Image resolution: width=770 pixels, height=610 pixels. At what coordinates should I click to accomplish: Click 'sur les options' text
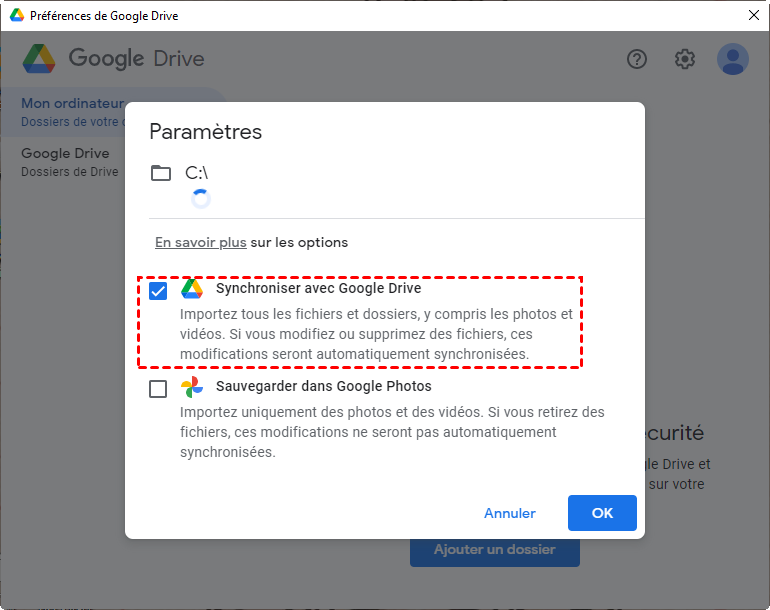(x=299, y=242)
